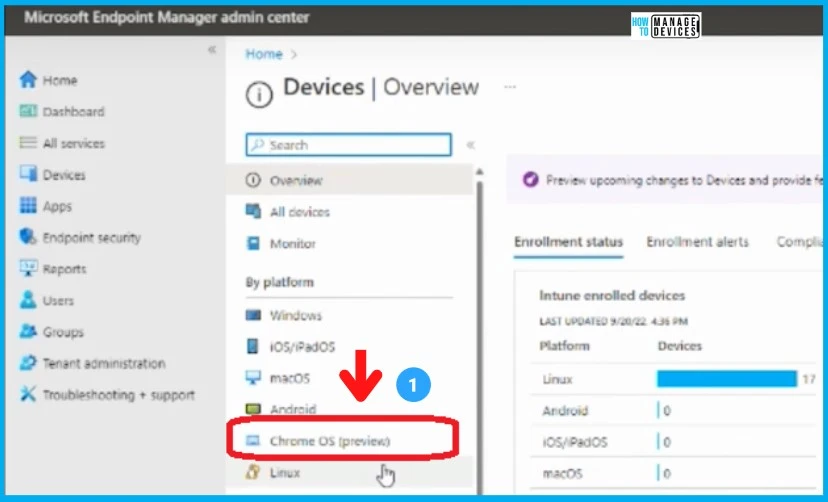The height and width of the screenshot is (502, 828).
Task: Click the Linux devices blue bar
Action: pyautogui.click(x=727, y=378)
